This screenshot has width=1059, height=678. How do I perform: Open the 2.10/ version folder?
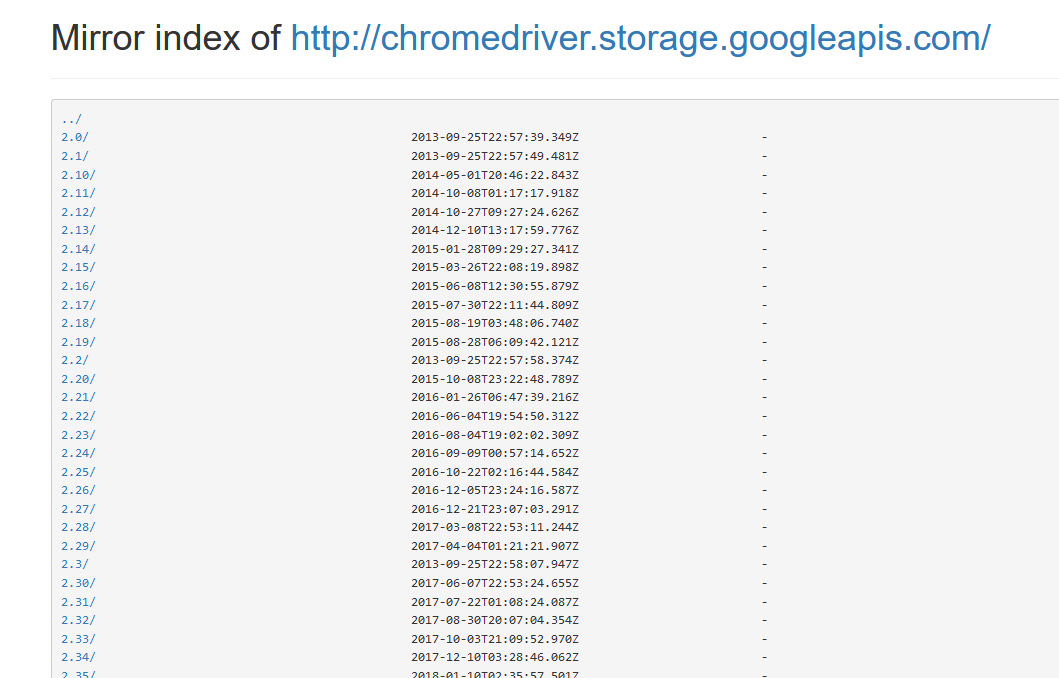tap(71, 174)
